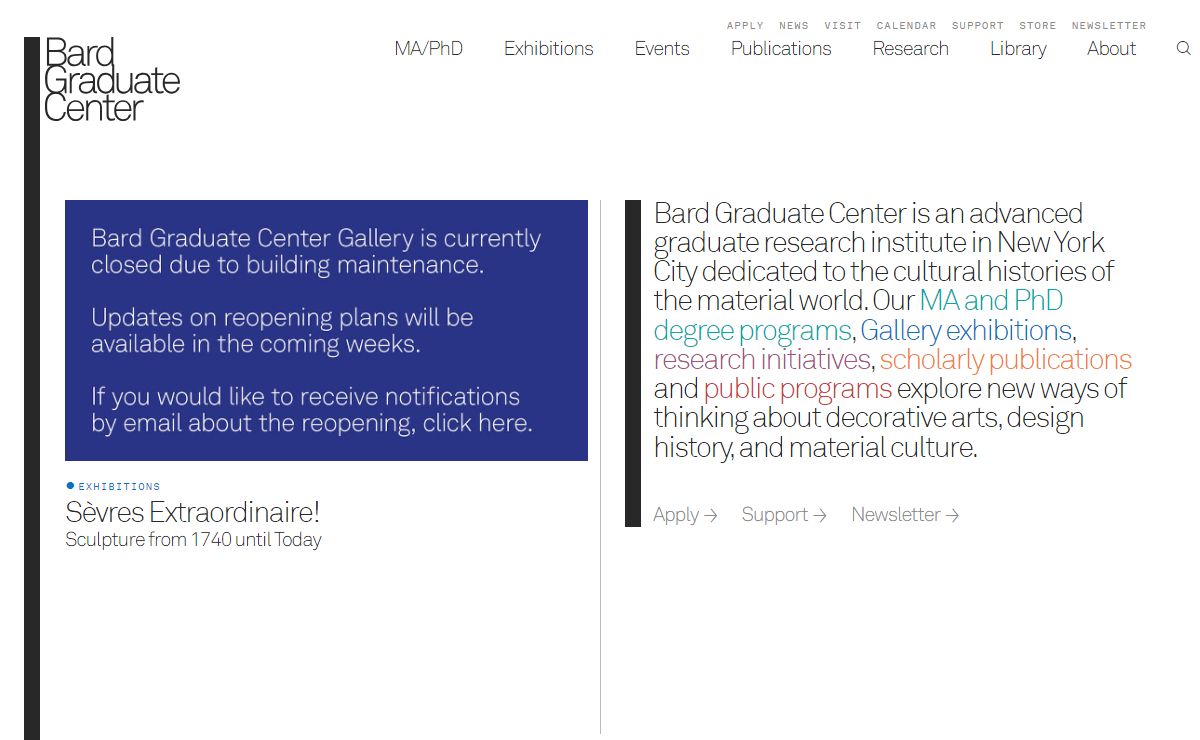The height and width of the screenshot is (740, 1200).
Task: Click the Apply arrow link
Action: coord(685,515)
